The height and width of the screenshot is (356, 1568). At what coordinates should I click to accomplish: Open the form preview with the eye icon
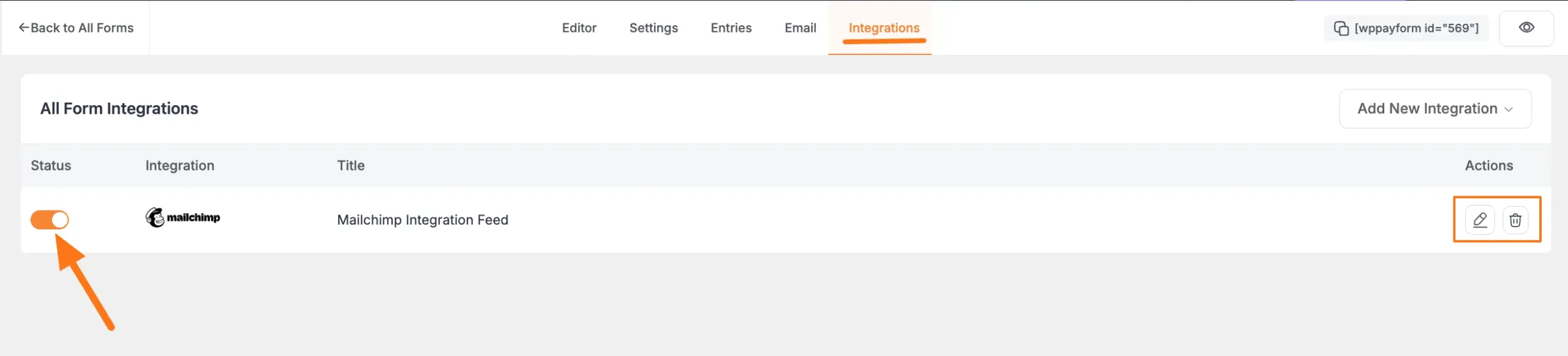point(1527,28)
